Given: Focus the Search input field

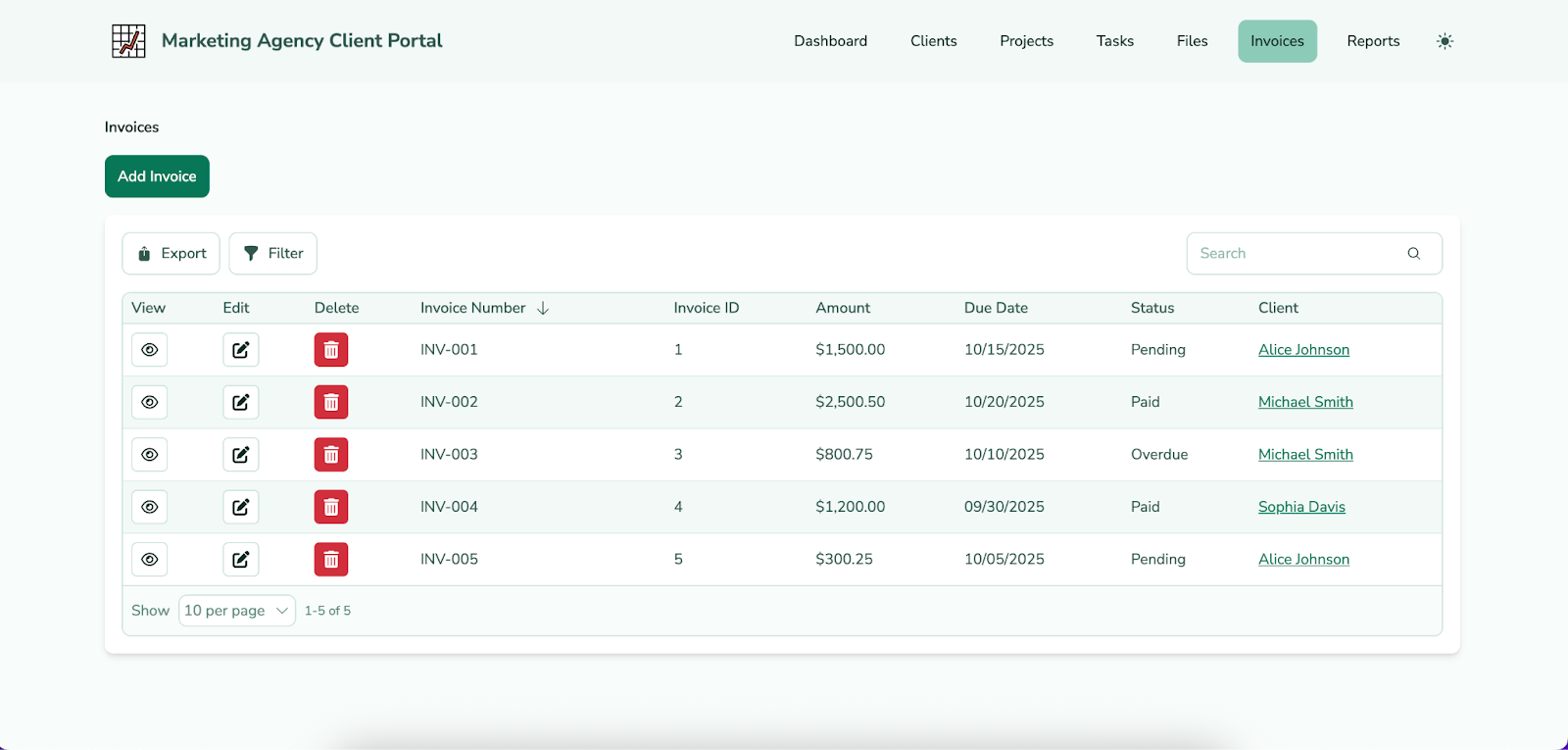Looking at the screenshot, I should (1294, 254).
